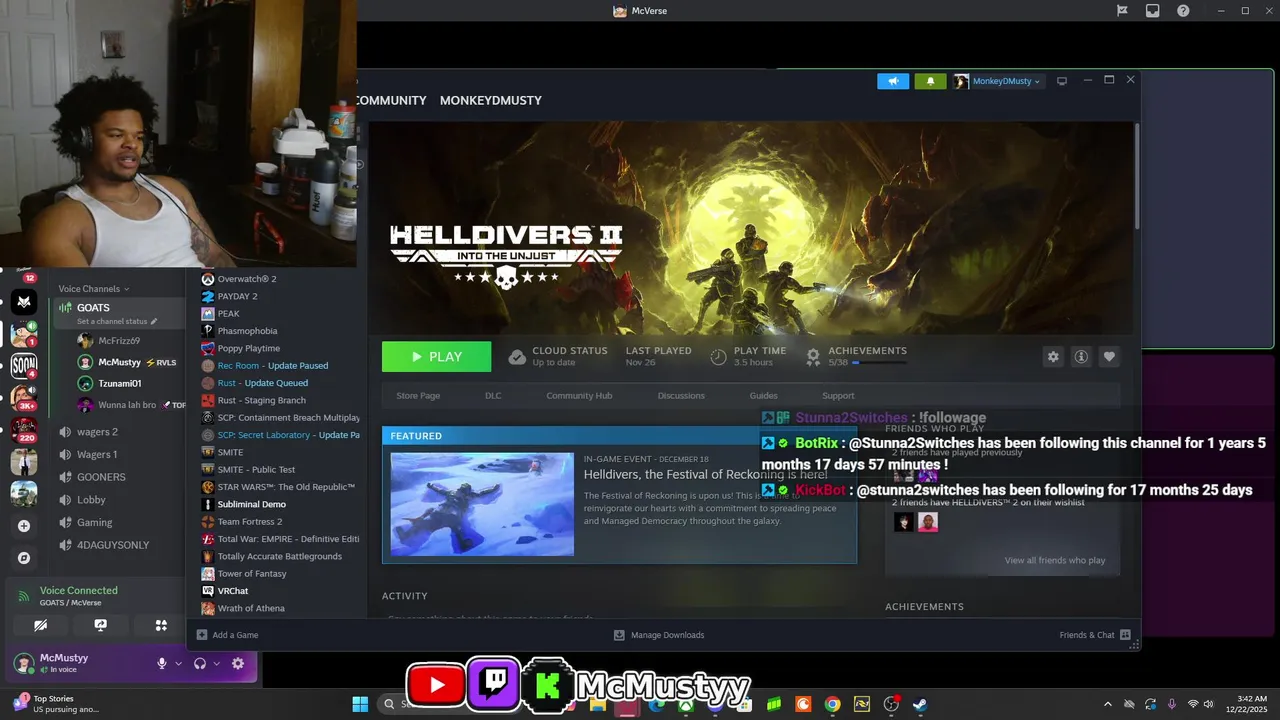Expand Voice Channels category in Discord
This screenshot has width=1280, height=720.
pyautogui.click(x=93, y=289)
